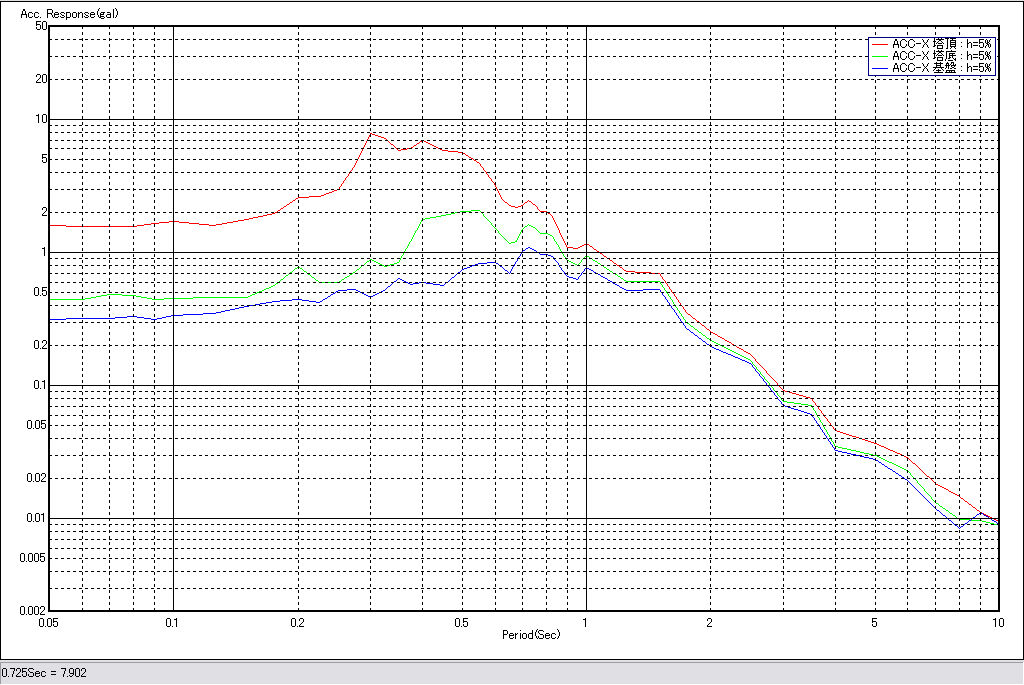Click the X-axis tick label 0.5
This screenshot has width=1024, height=685.
(x=461, y=622)
